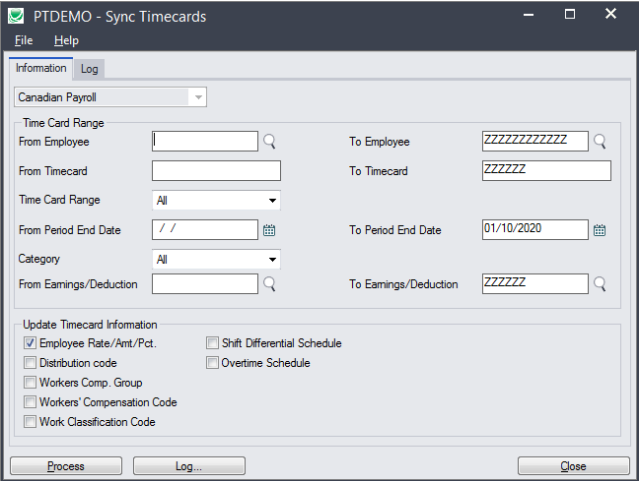Enable Workers Comp. Group checkbox
This screenshot has height=481, width=639.
30,382
